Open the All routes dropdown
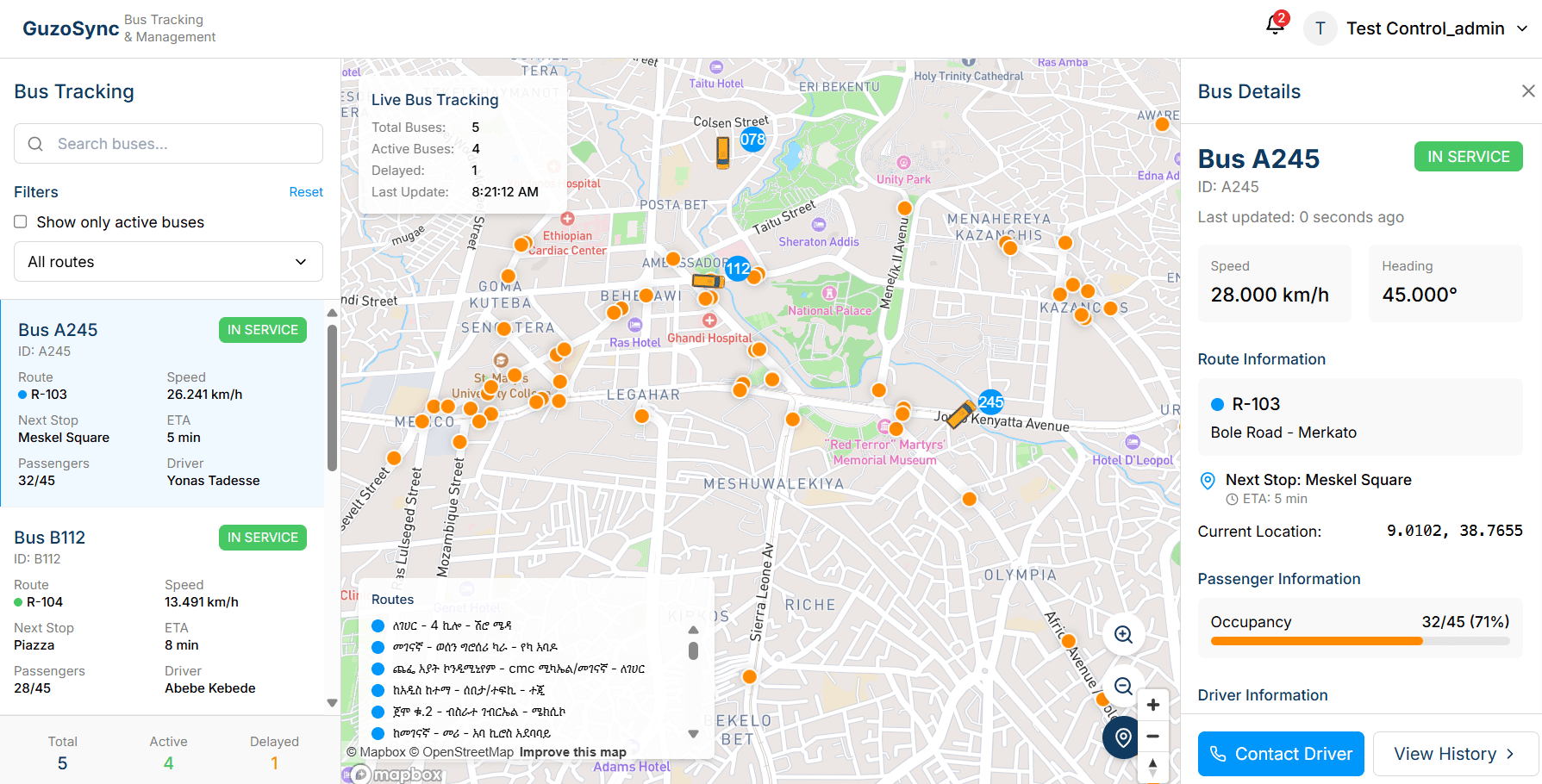This screenshot has width=1542, height=784. (168, 262)
